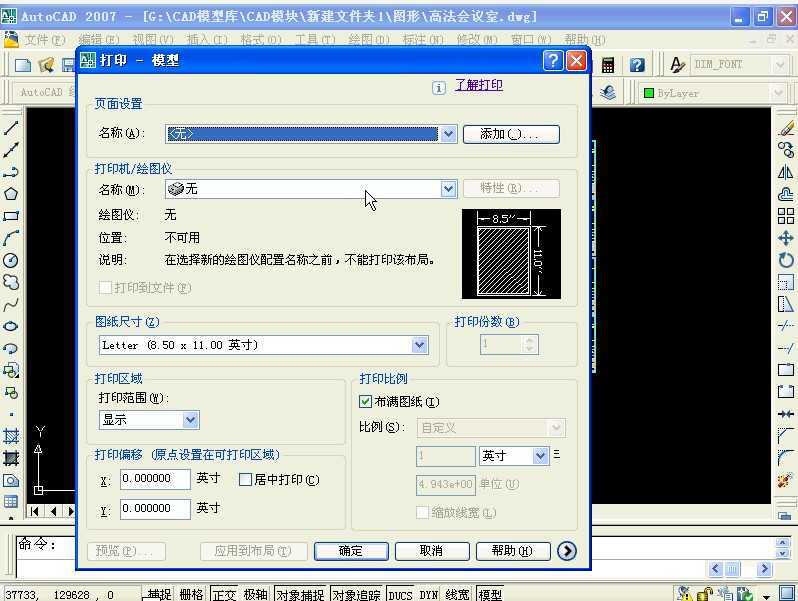This screenshot has width=798, height=601.
Task: Select the Line tool in the draw toolbar
Action: pyautogui.click(x=11, y=128)
